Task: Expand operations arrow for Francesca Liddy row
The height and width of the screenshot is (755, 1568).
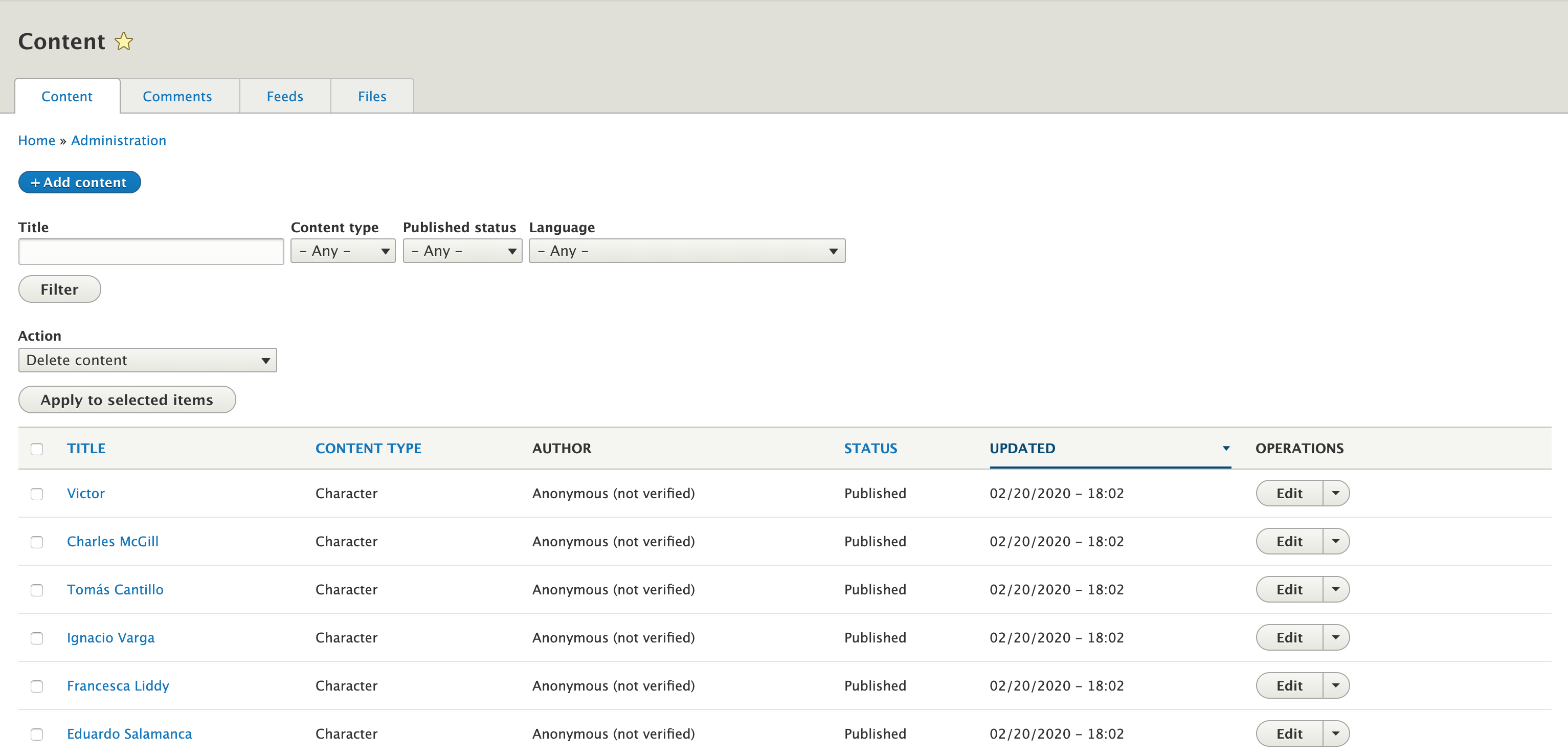Action: tap(1335, 685)
